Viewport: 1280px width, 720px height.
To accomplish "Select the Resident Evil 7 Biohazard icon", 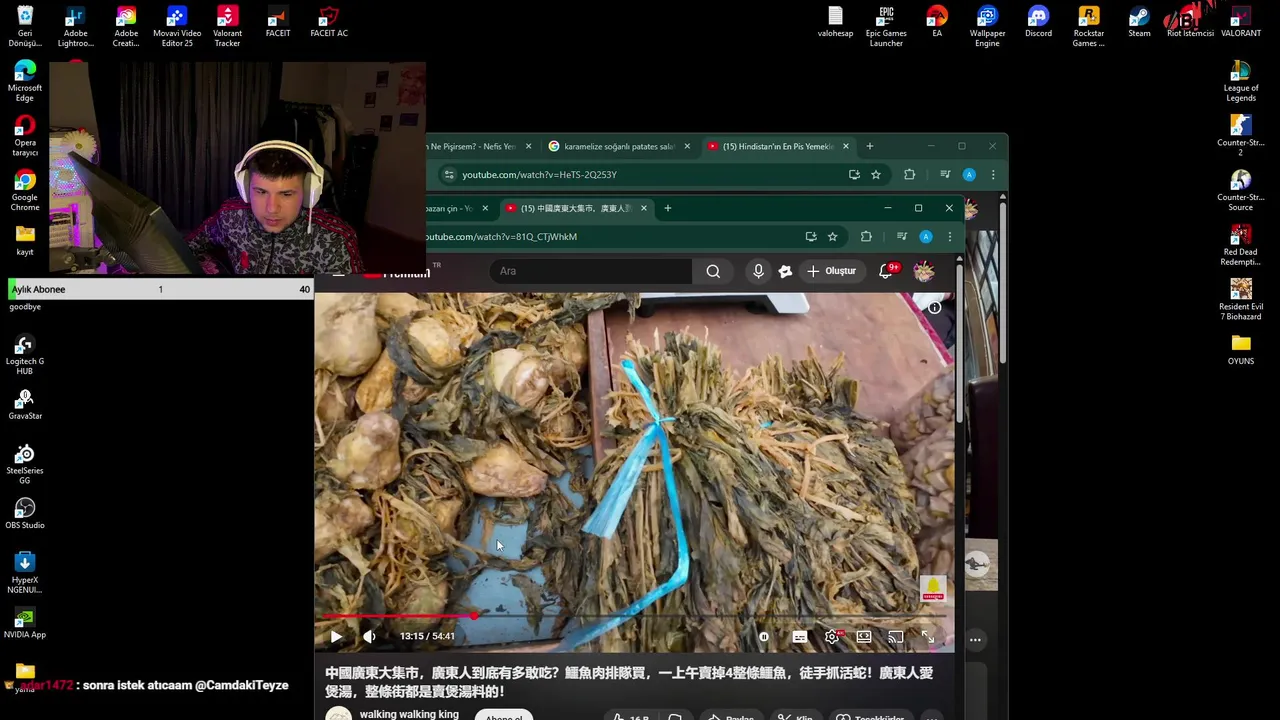I will click(x=1241, y=299).
